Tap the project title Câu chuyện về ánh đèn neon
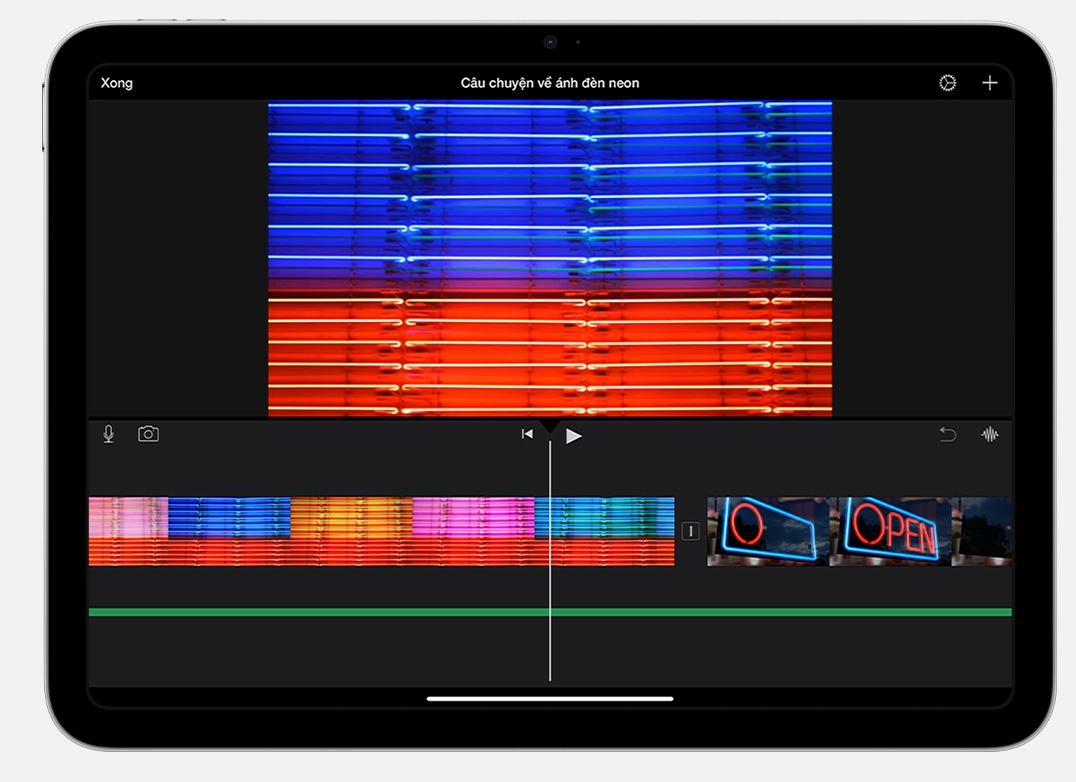The height and width of the screenshot is (782, 1076). [549, 83]
